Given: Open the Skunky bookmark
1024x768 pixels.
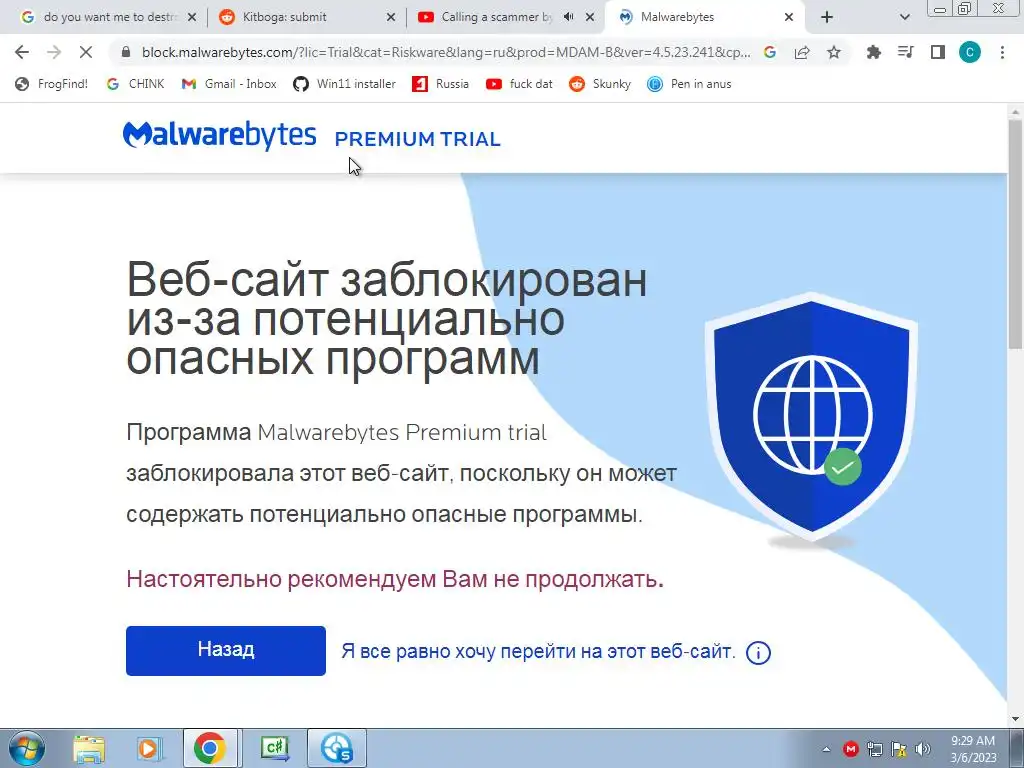Looking at the screenshot, I should tap(600, 84).
